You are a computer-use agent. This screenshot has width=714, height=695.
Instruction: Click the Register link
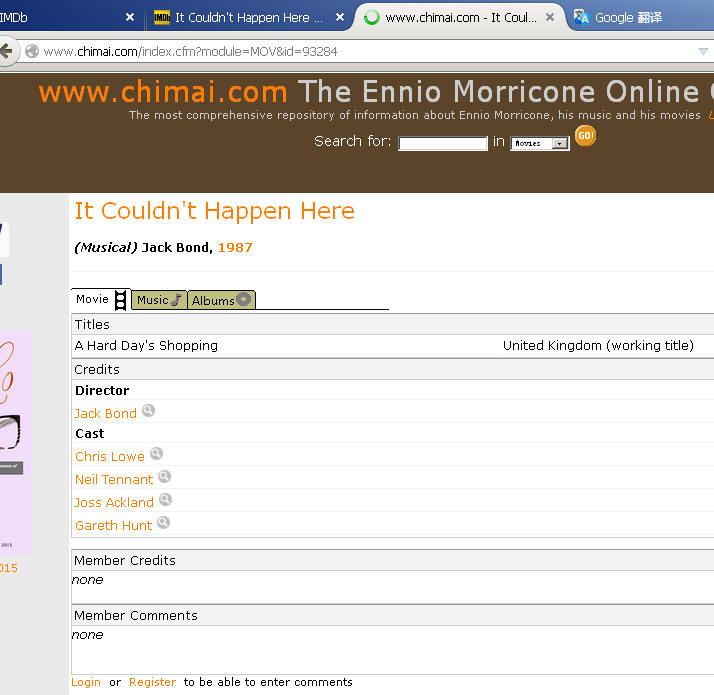(153, 682)
